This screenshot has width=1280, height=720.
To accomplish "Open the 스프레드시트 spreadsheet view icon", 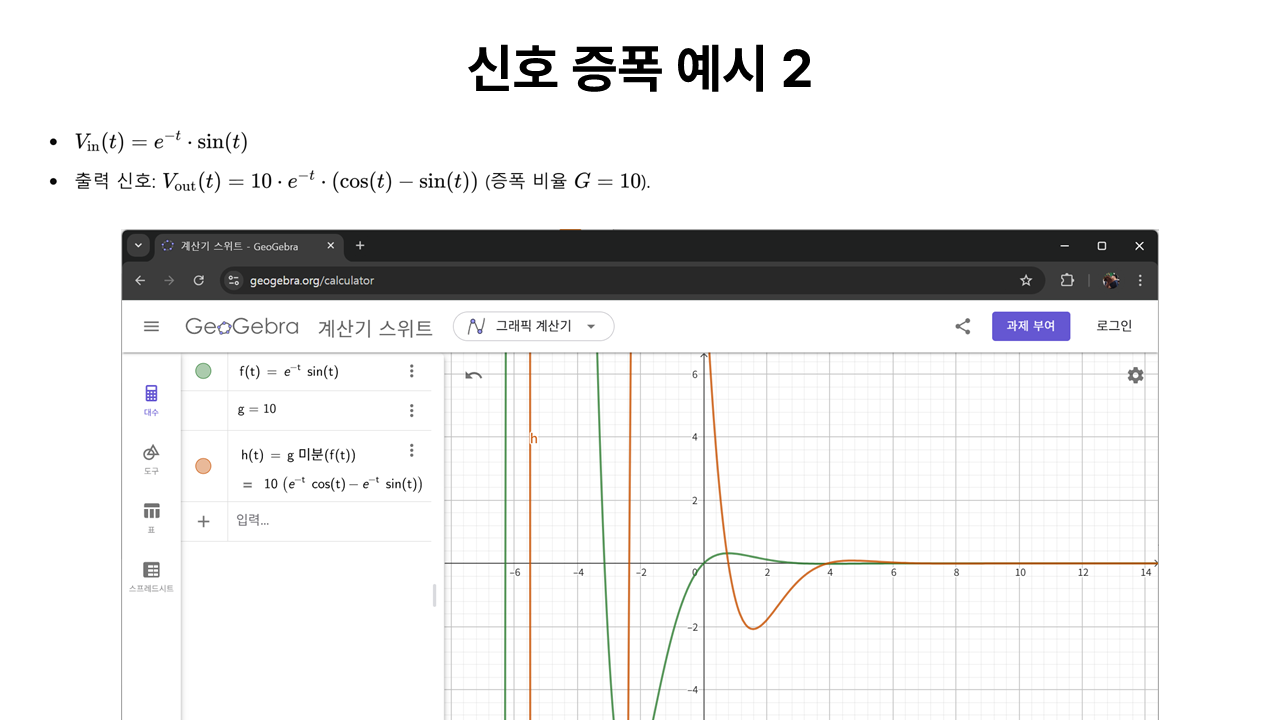I will tap(151, 576).
